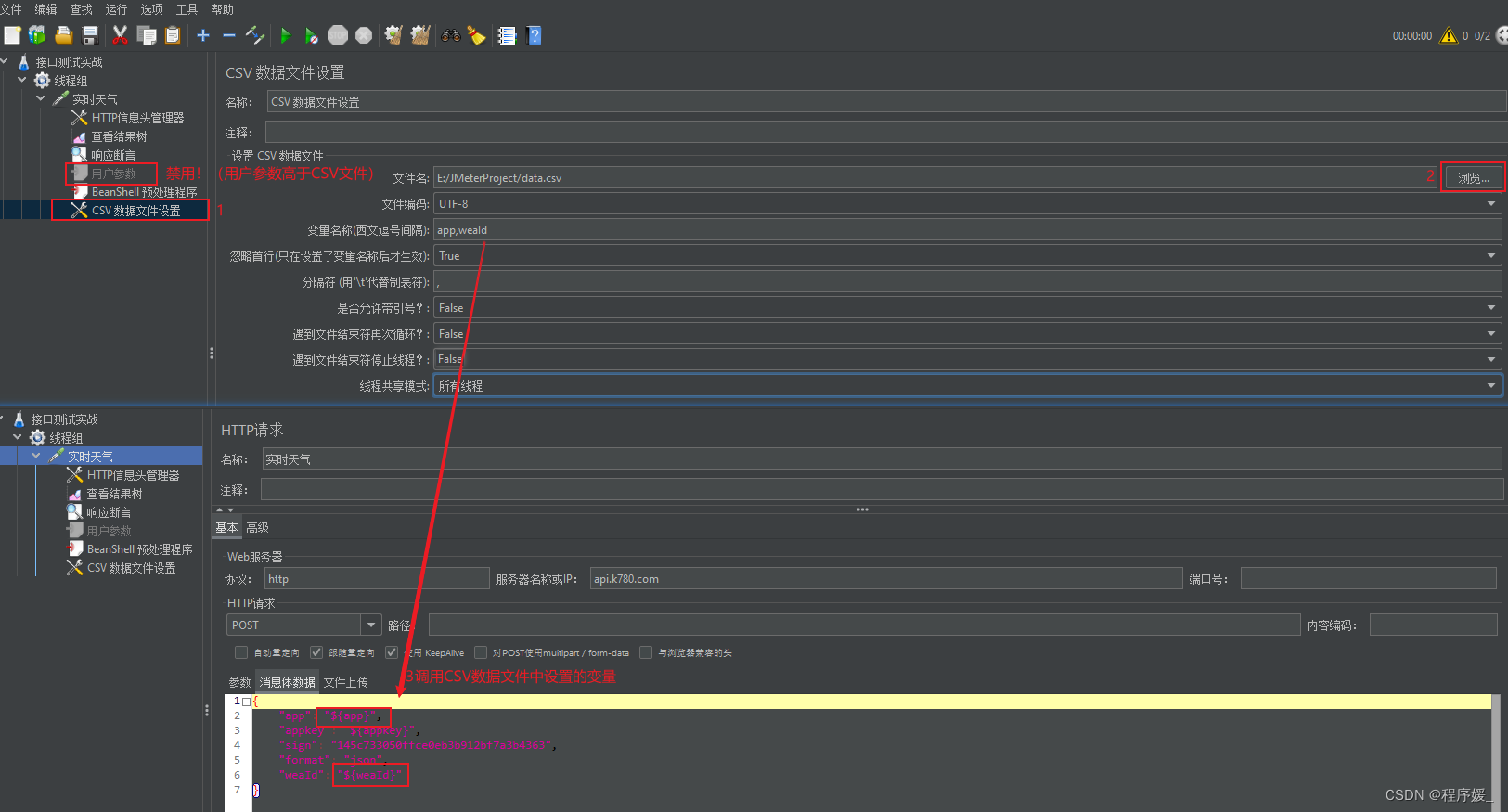Click the BeanShell 预处理程序 icon in CSV view tree

coord(80,192)
